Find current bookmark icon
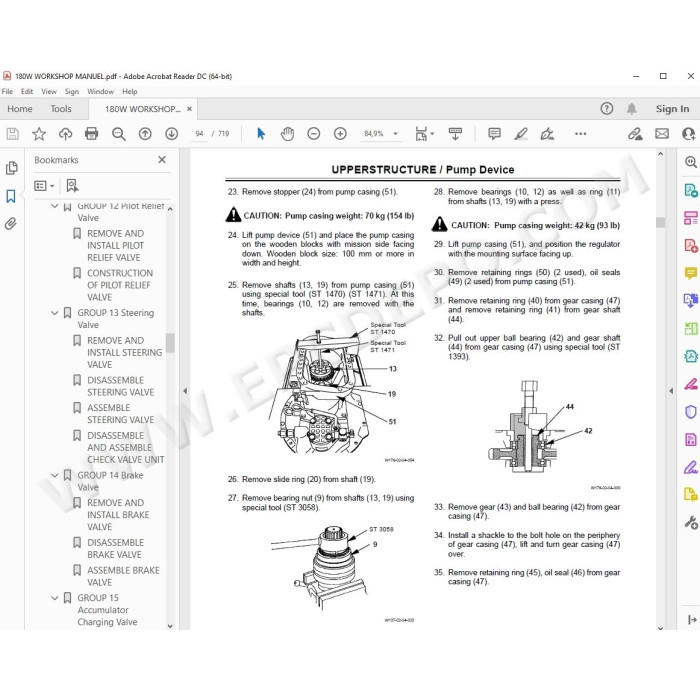Viewport: 700px width, 700px height. (72, 185)
